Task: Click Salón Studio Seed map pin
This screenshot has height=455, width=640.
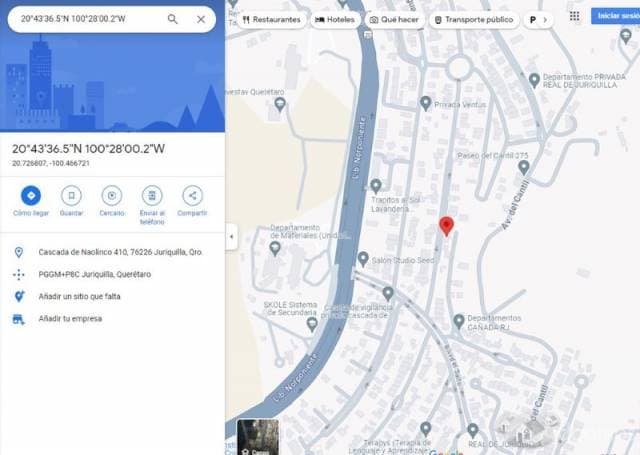Action: [x=363, y=259]
